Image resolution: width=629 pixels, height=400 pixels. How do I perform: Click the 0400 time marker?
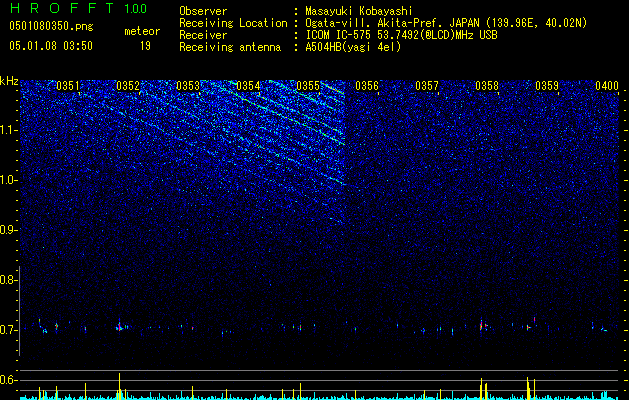pos(607,86)
